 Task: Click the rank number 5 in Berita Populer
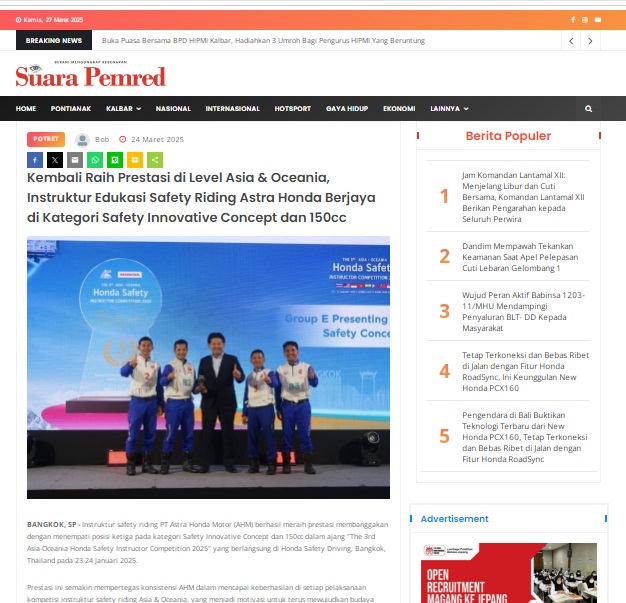click(x=444, y=436)
